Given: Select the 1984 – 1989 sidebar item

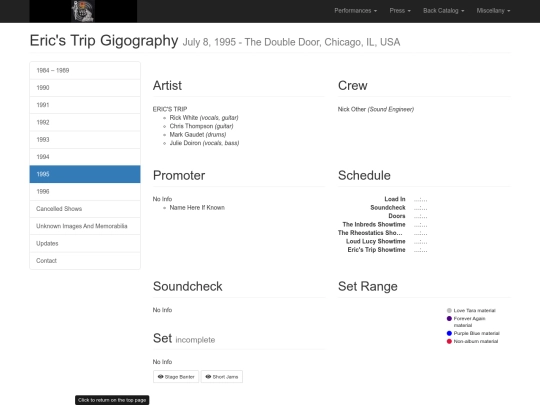Looking at the screenshot, I should coord(85,71).
